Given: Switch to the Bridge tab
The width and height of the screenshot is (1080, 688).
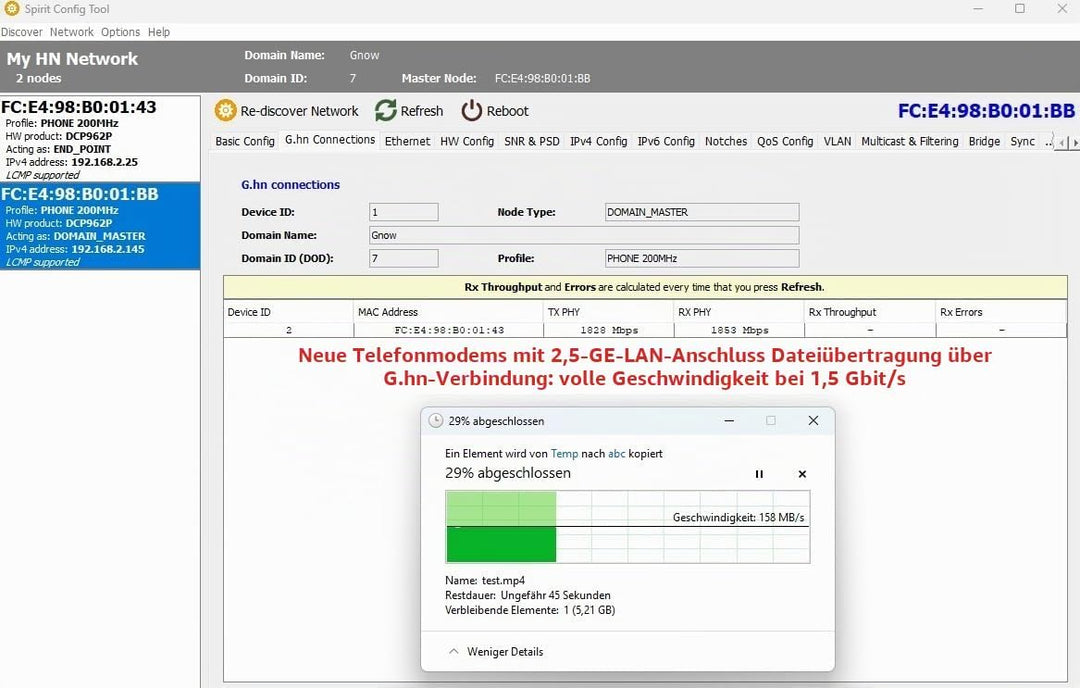Looking at the screenshot, I should coord(984,141).
